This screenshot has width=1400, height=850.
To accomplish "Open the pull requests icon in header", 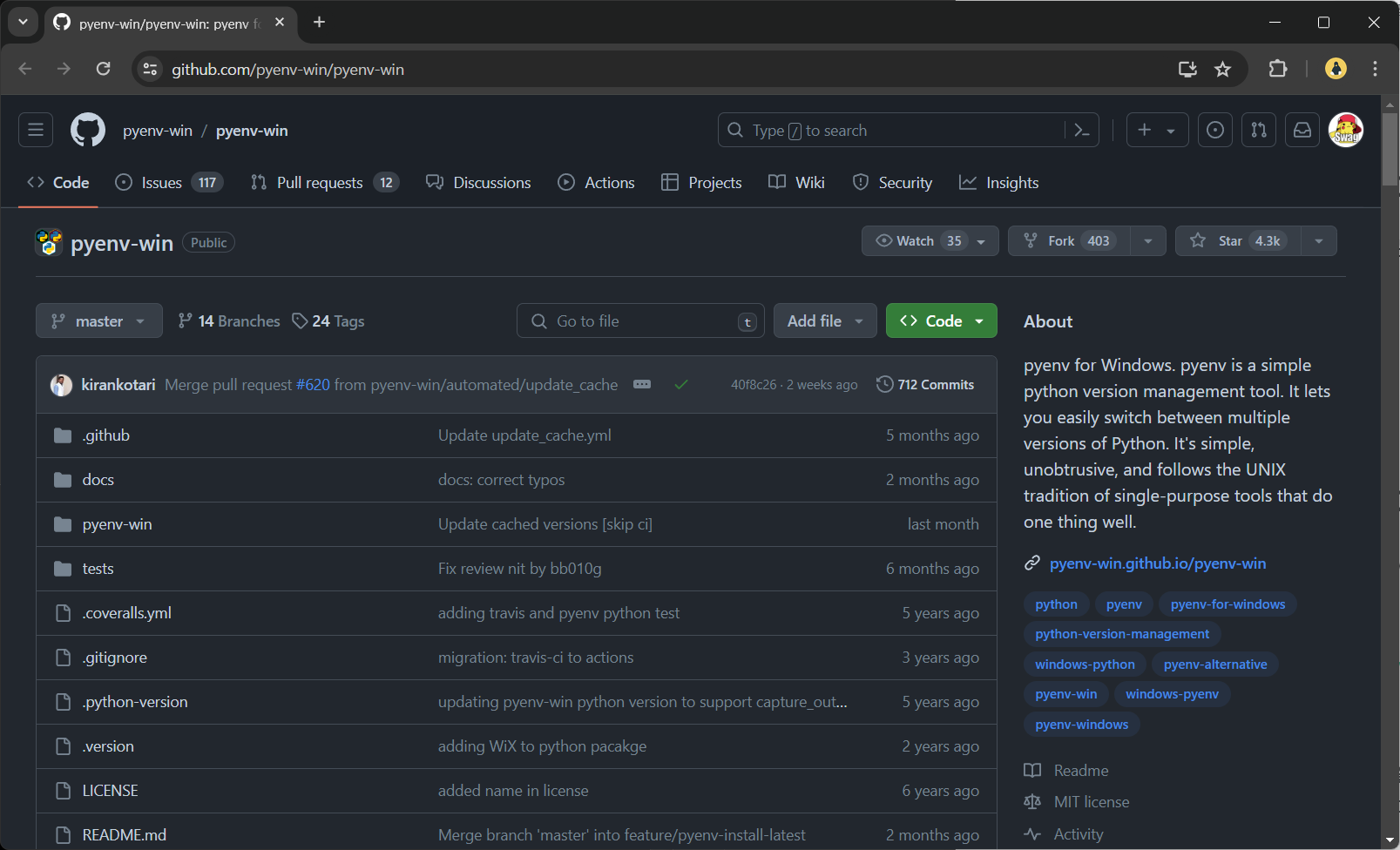I will click(1259, 130).
